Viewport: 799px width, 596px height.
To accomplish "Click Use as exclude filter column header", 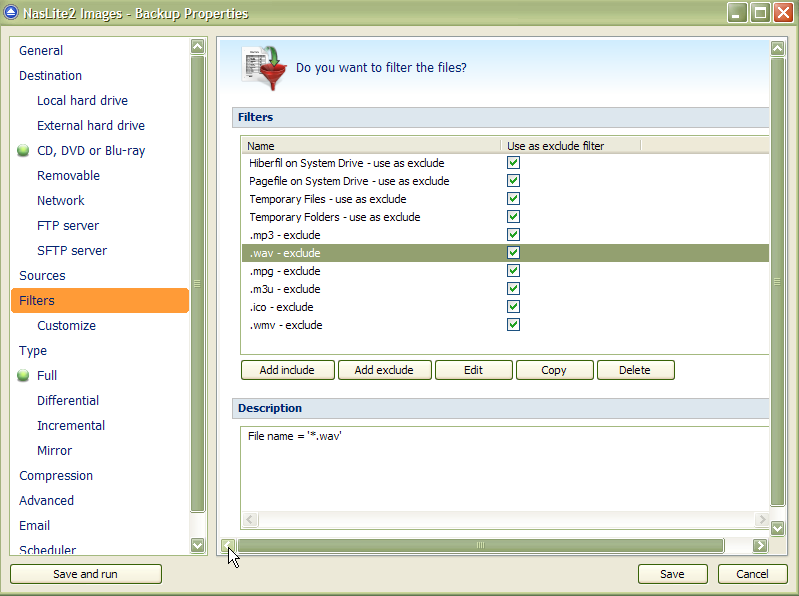I will 571,146.
